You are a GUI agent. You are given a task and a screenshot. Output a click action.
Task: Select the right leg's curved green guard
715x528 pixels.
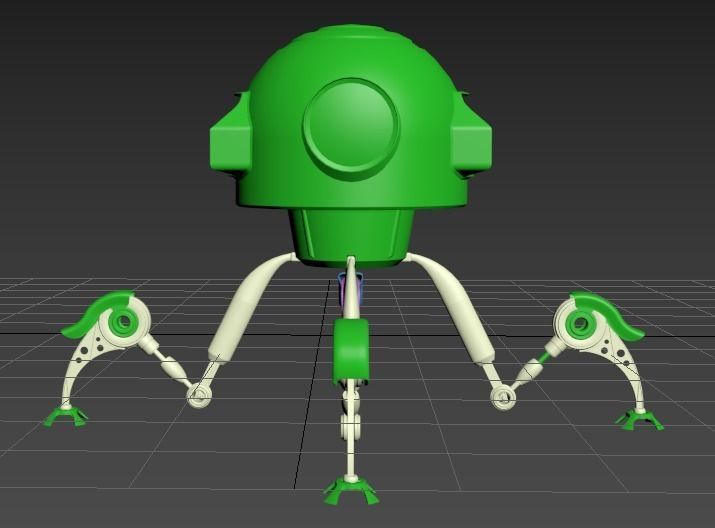coord(608,314)
